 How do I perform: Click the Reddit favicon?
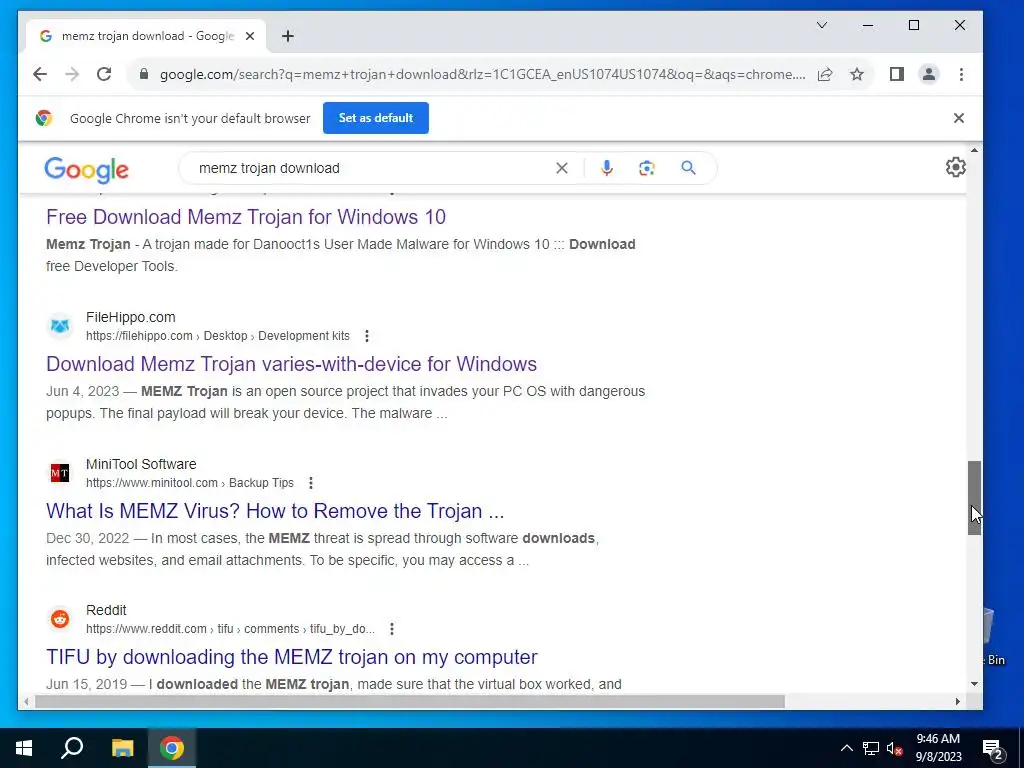(60, 619)
